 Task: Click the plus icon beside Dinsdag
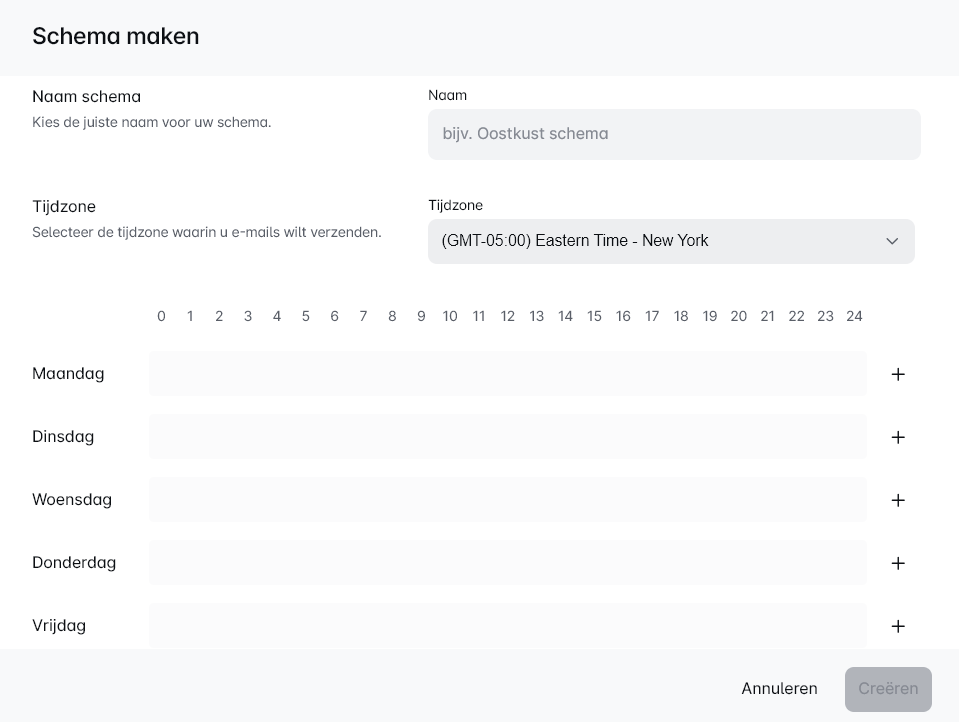coord(897,437)
